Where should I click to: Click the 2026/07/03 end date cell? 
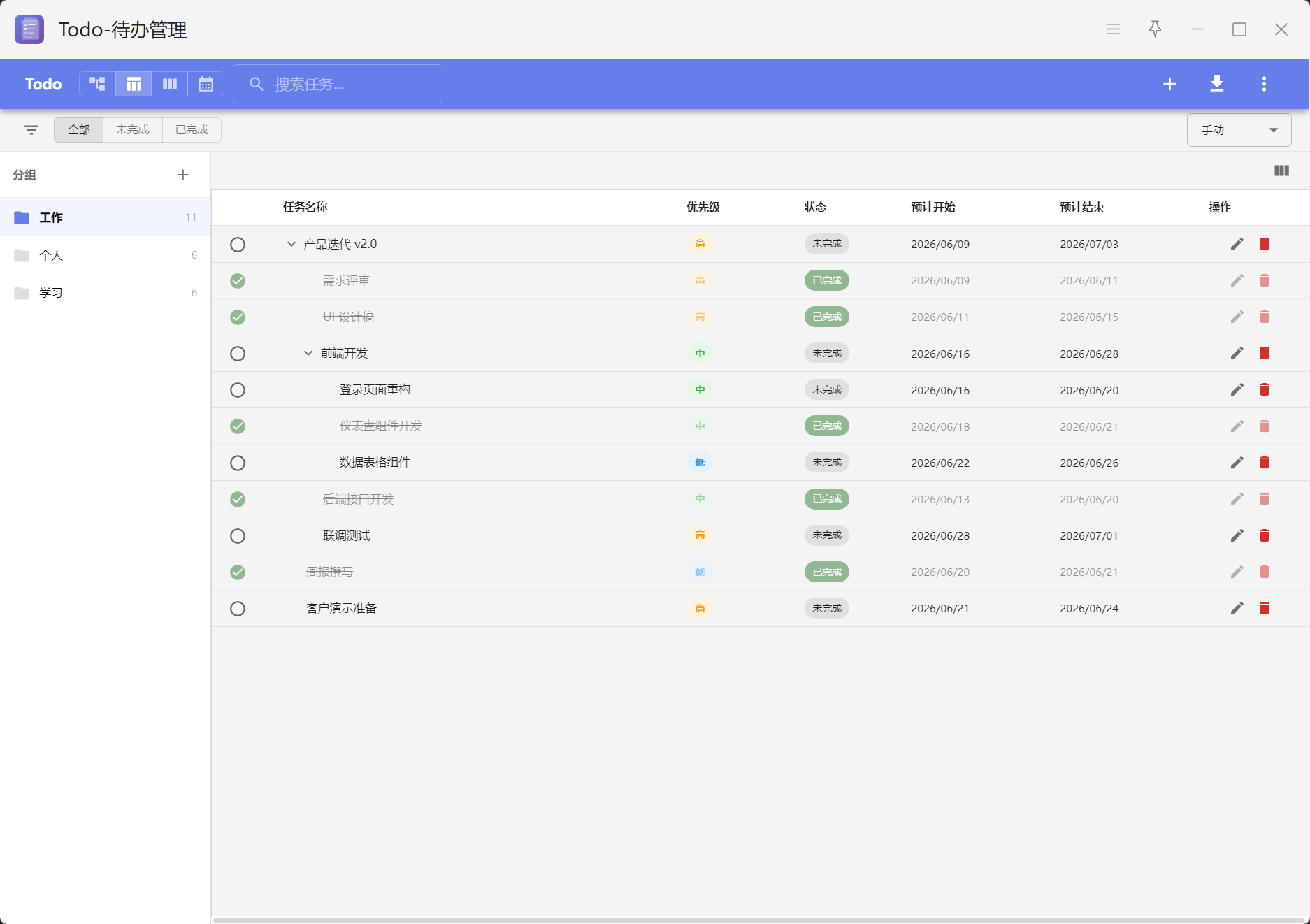1089,244
